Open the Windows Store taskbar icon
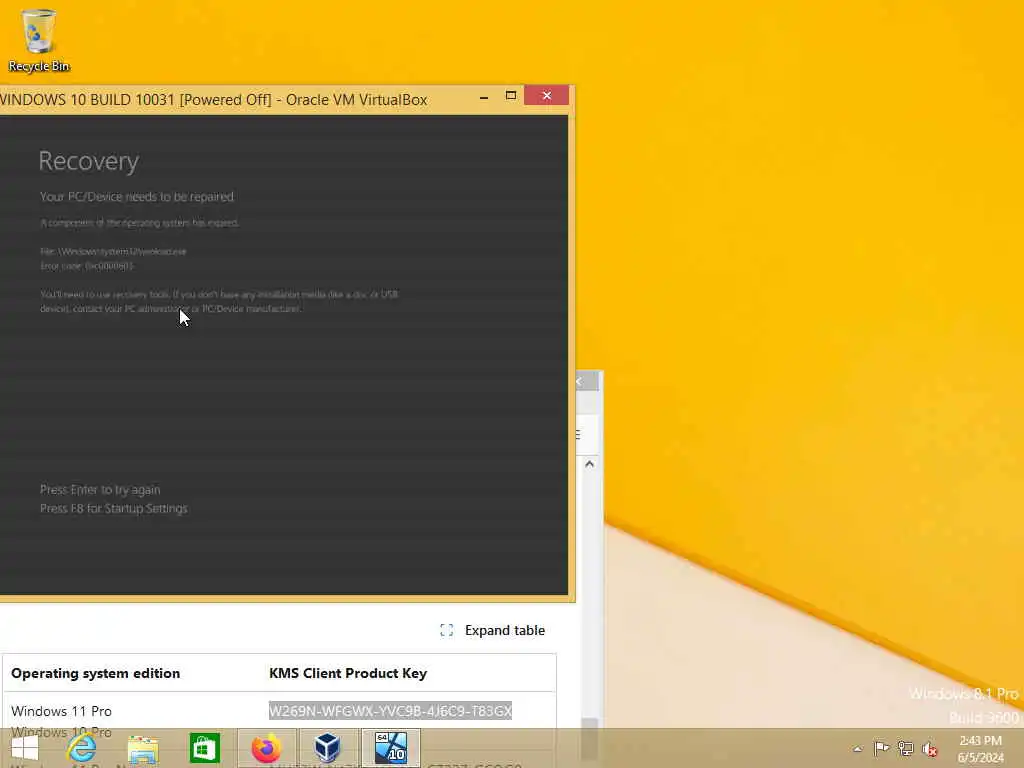Screen dimensions: 1024x768 click(x=204, y=748)
